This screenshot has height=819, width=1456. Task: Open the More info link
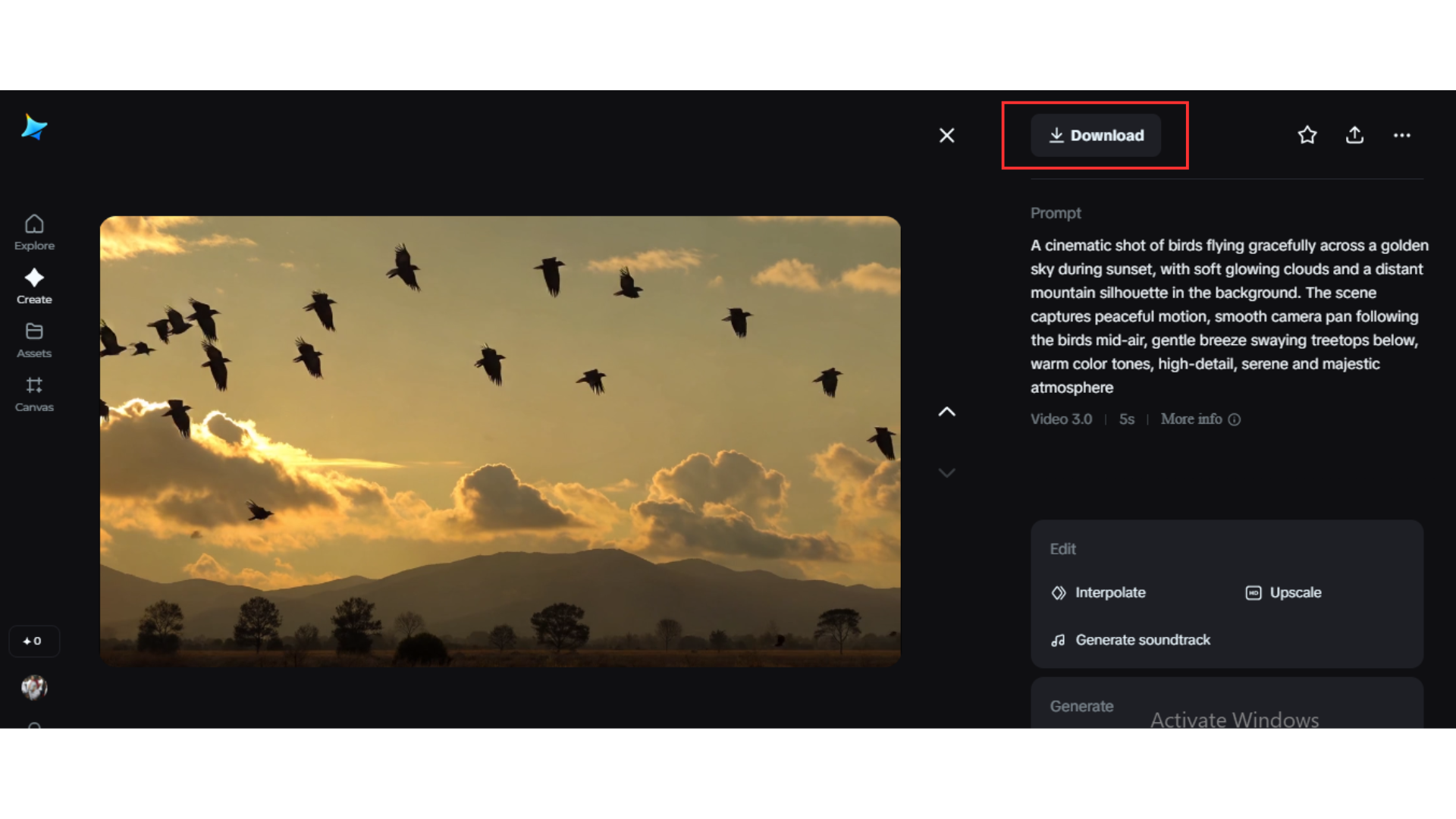(1192, 419)
